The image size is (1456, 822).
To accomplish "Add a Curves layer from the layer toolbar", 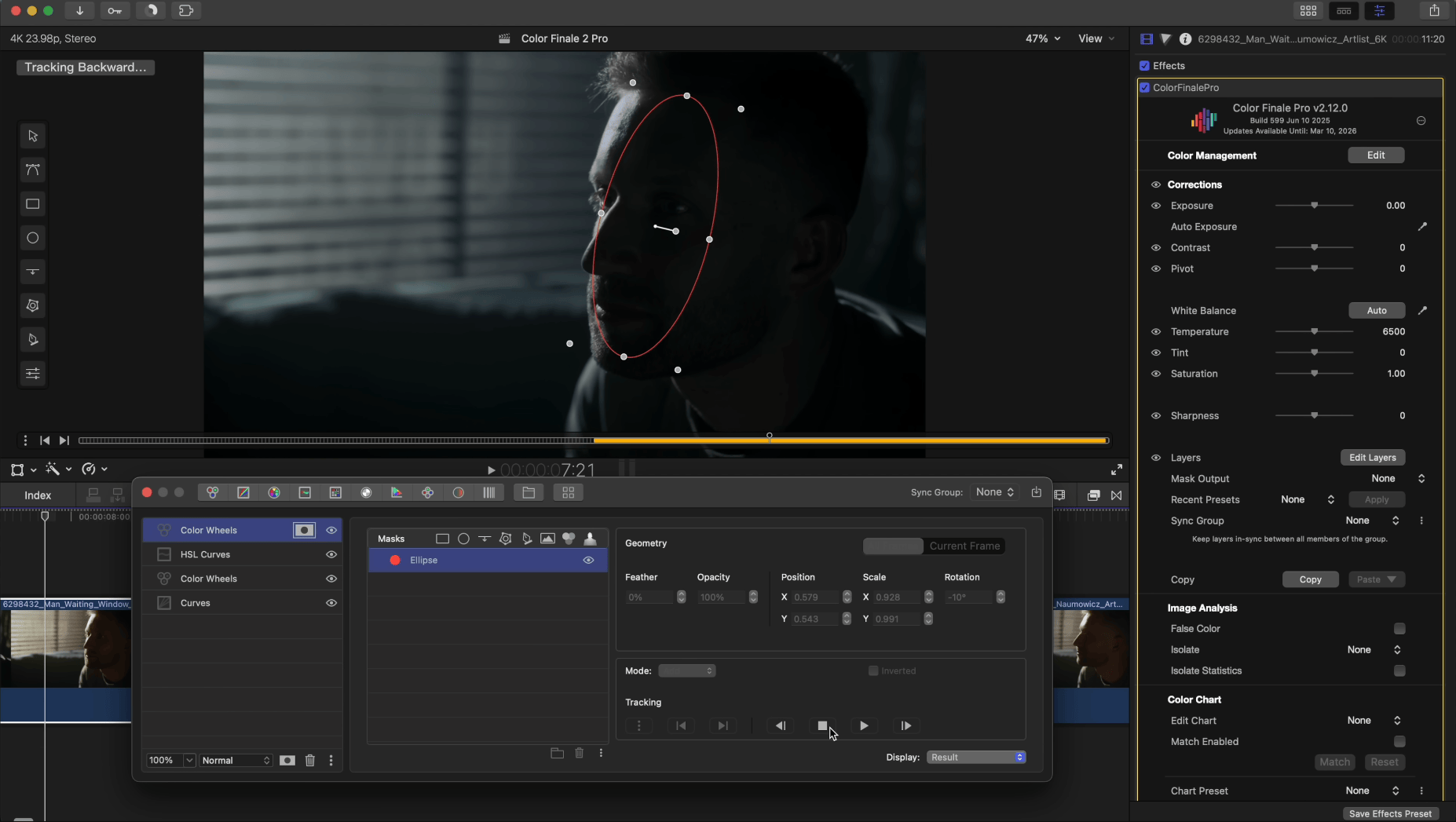I will click(x=243, y=492).
